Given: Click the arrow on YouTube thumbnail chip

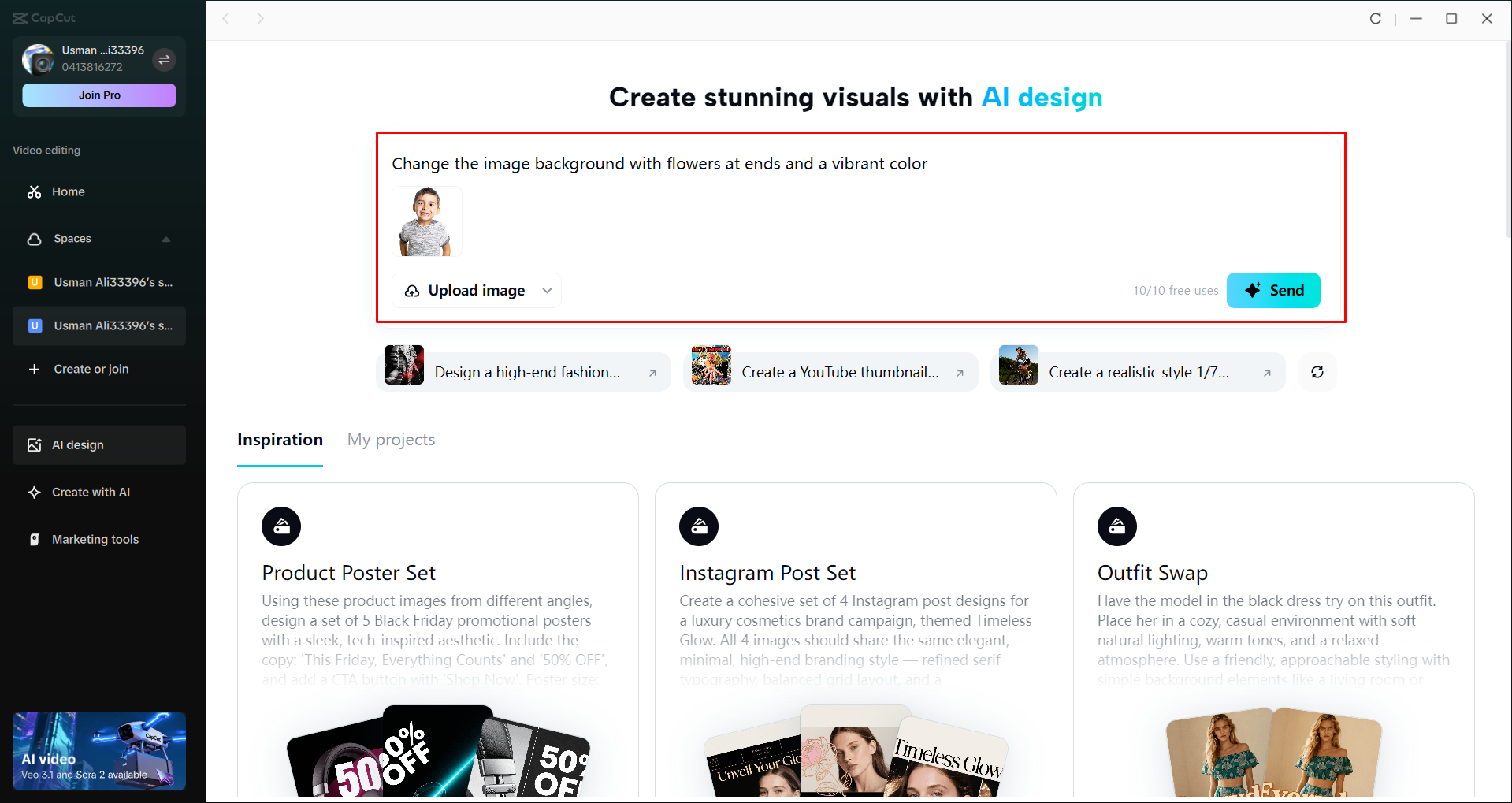Looking at the screenshot, I should point(960,374).
